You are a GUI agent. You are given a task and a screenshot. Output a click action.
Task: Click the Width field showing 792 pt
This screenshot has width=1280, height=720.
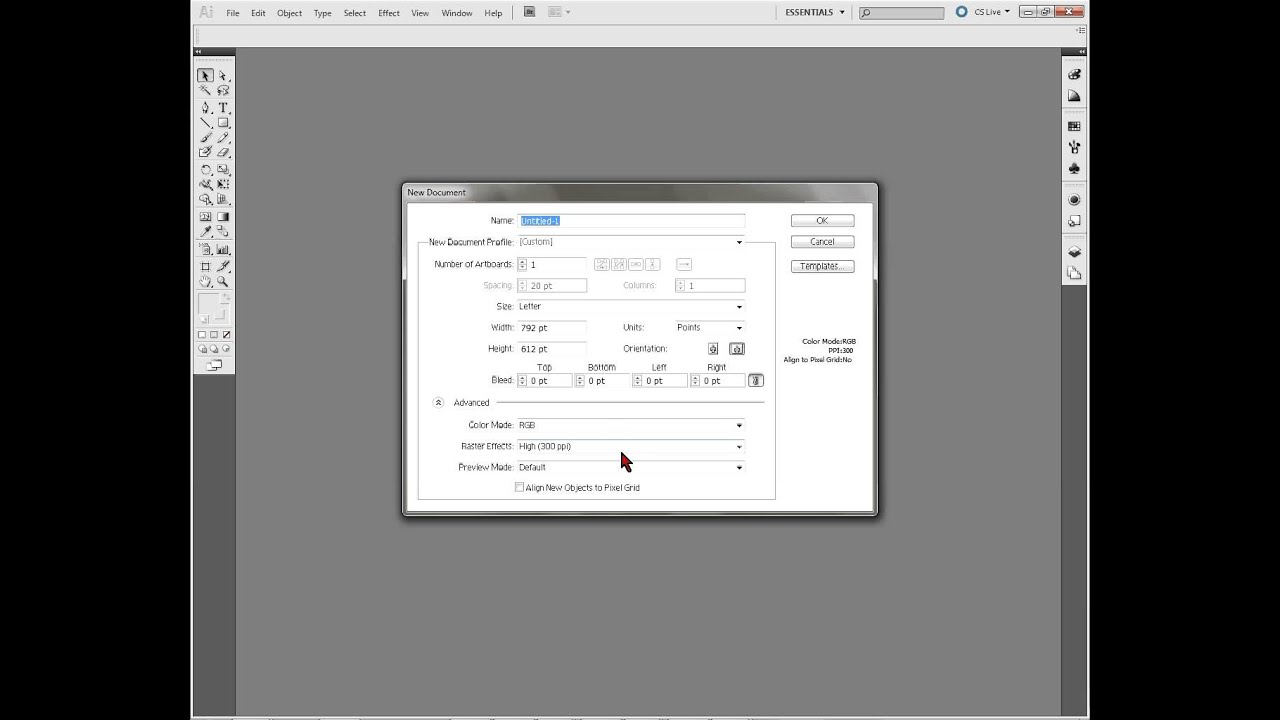click(x=552, y=327)
